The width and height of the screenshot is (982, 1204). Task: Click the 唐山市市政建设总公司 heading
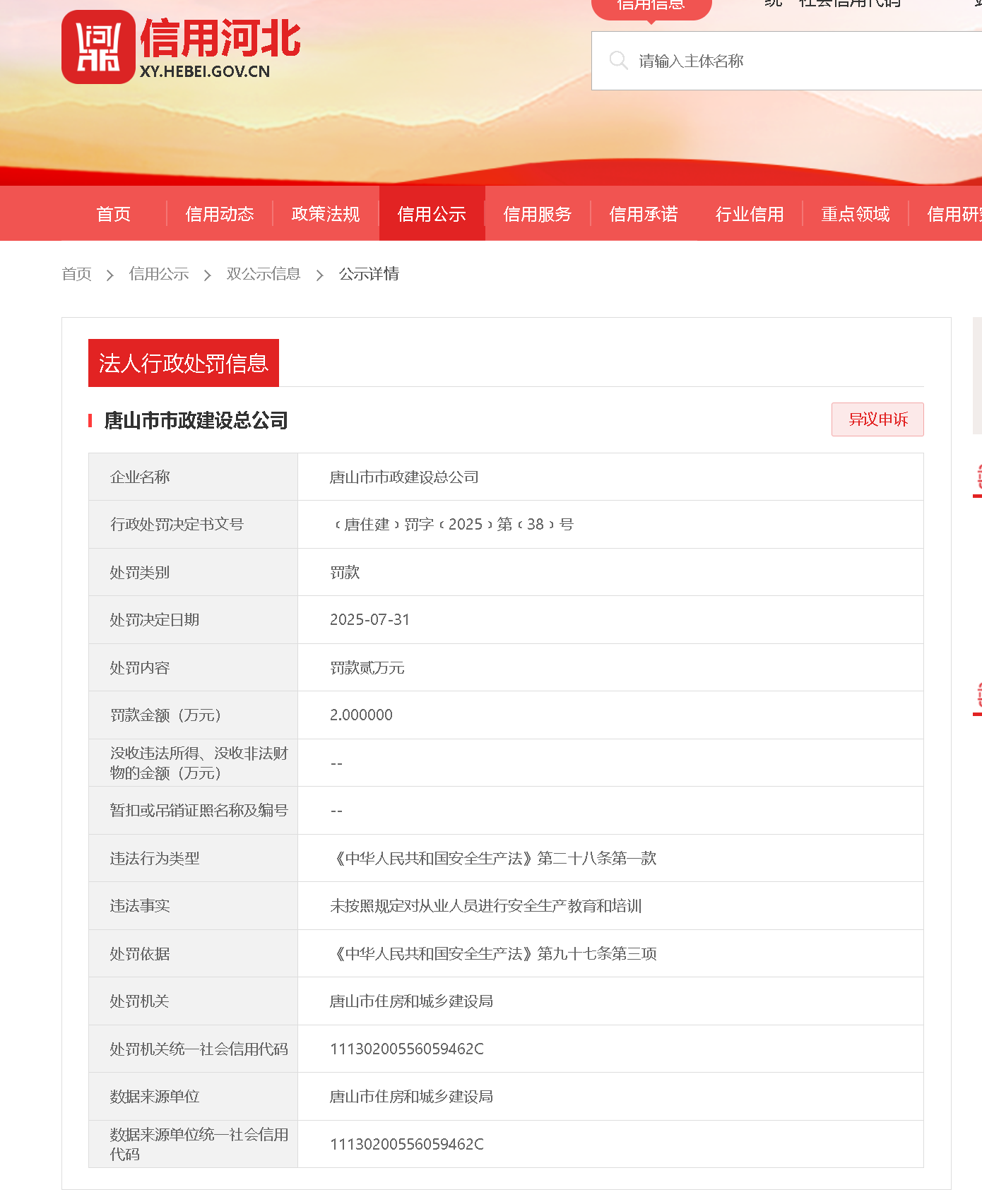pos(196,421)
